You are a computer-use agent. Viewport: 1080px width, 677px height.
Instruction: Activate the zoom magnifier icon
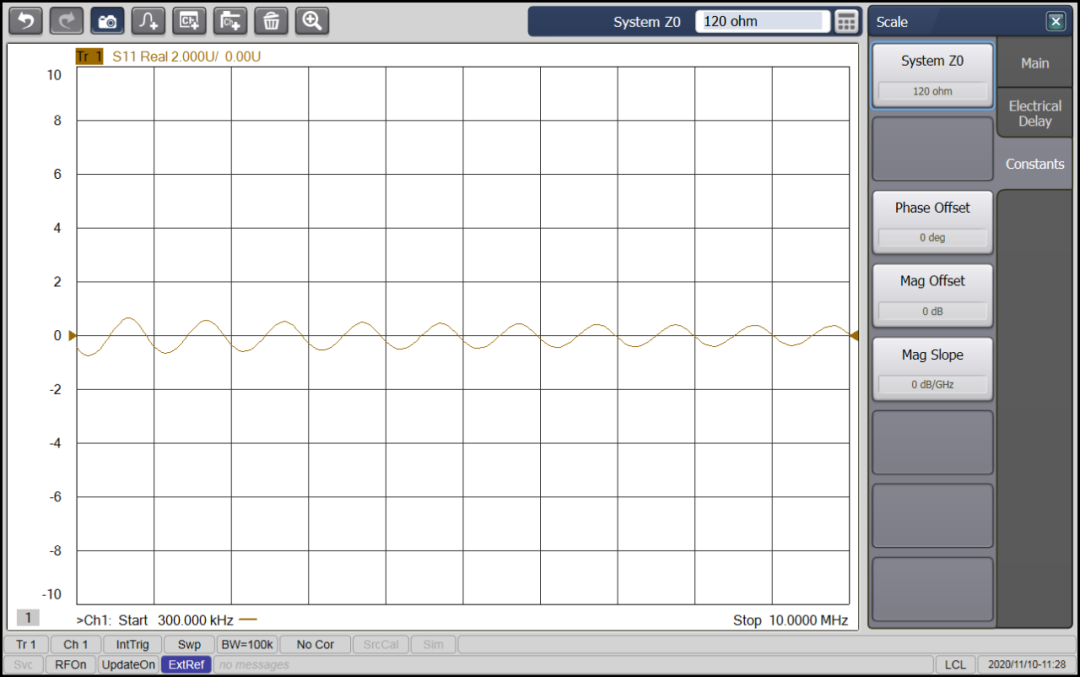click(x=311, y=20)
